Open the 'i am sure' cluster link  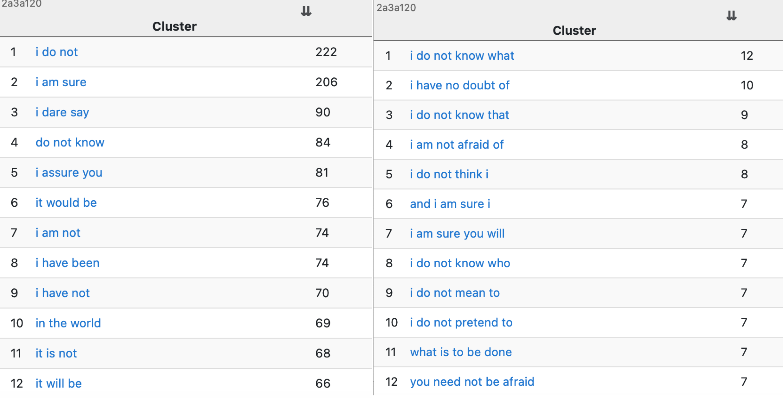[60, 82]
